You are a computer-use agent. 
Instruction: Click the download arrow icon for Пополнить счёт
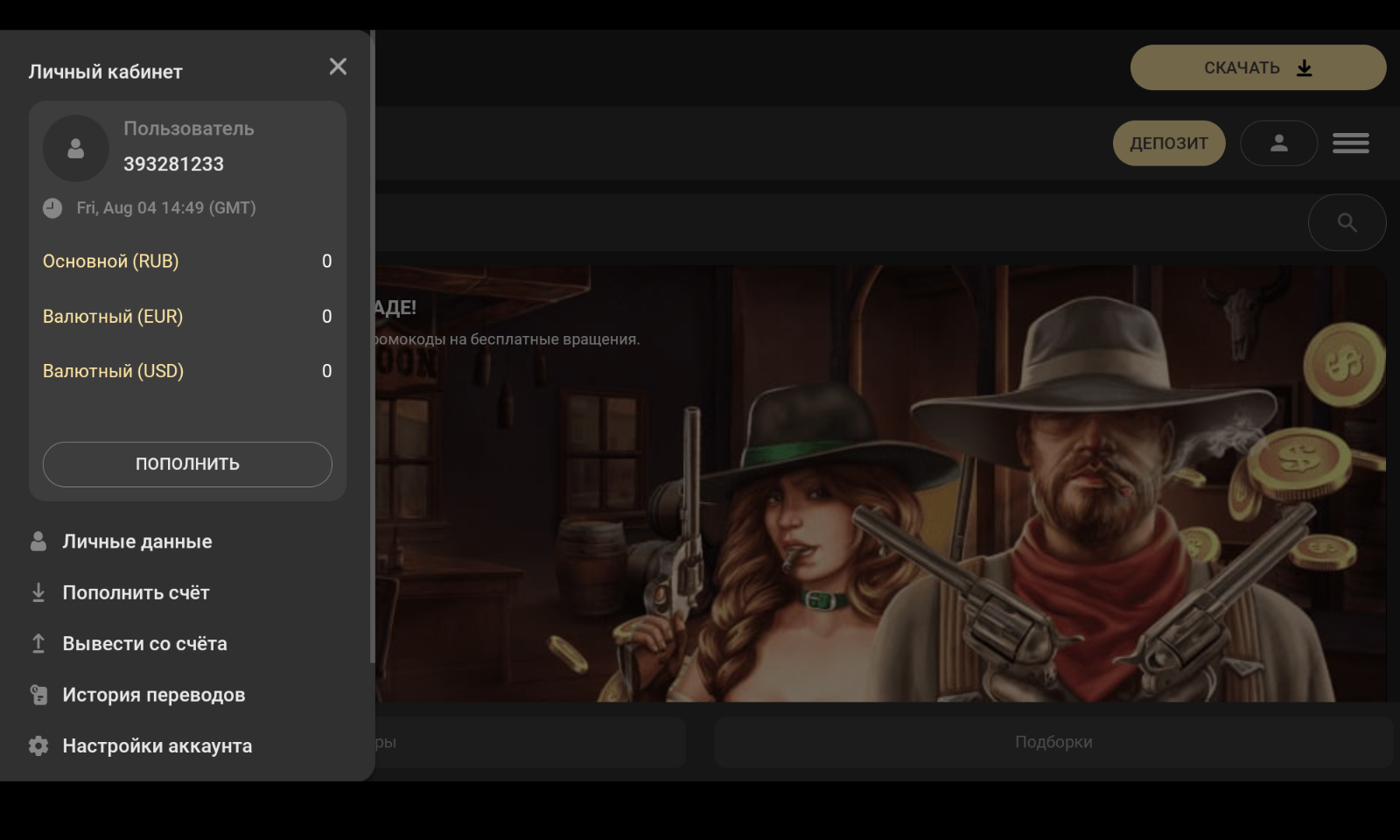[38, 593]
